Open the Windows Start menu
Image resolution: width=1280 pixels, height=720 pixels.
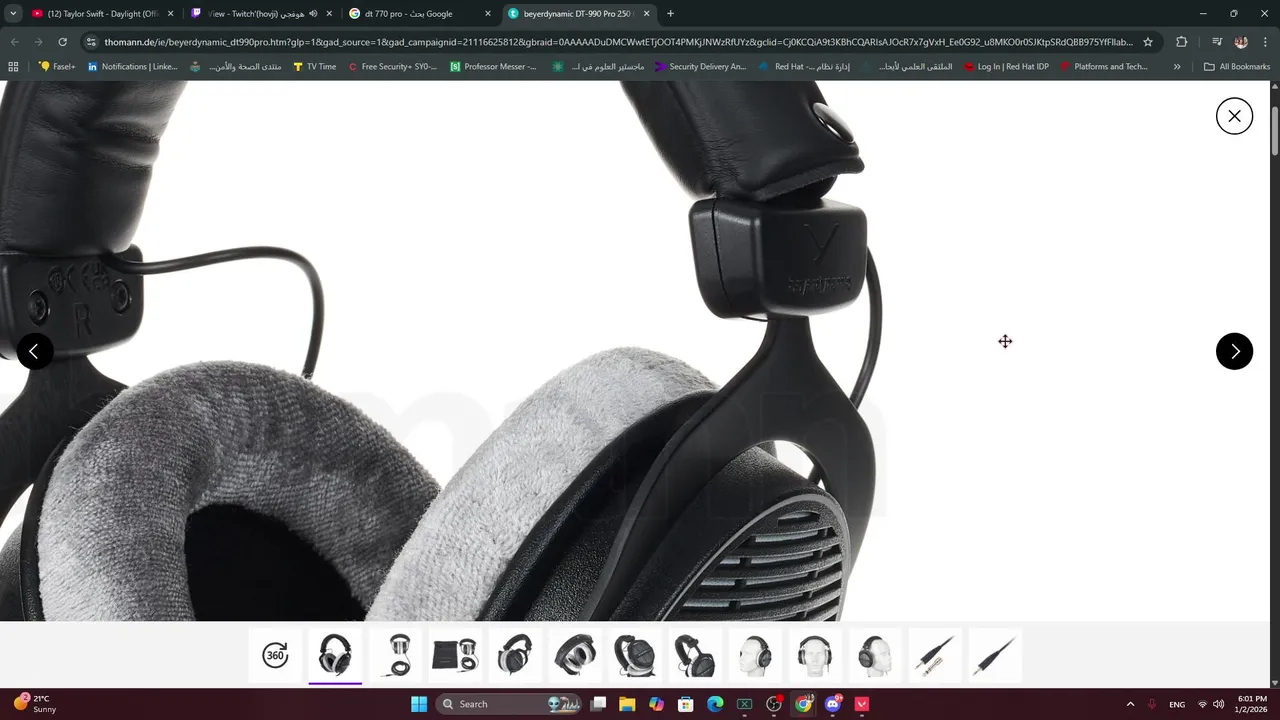point(419,704)
